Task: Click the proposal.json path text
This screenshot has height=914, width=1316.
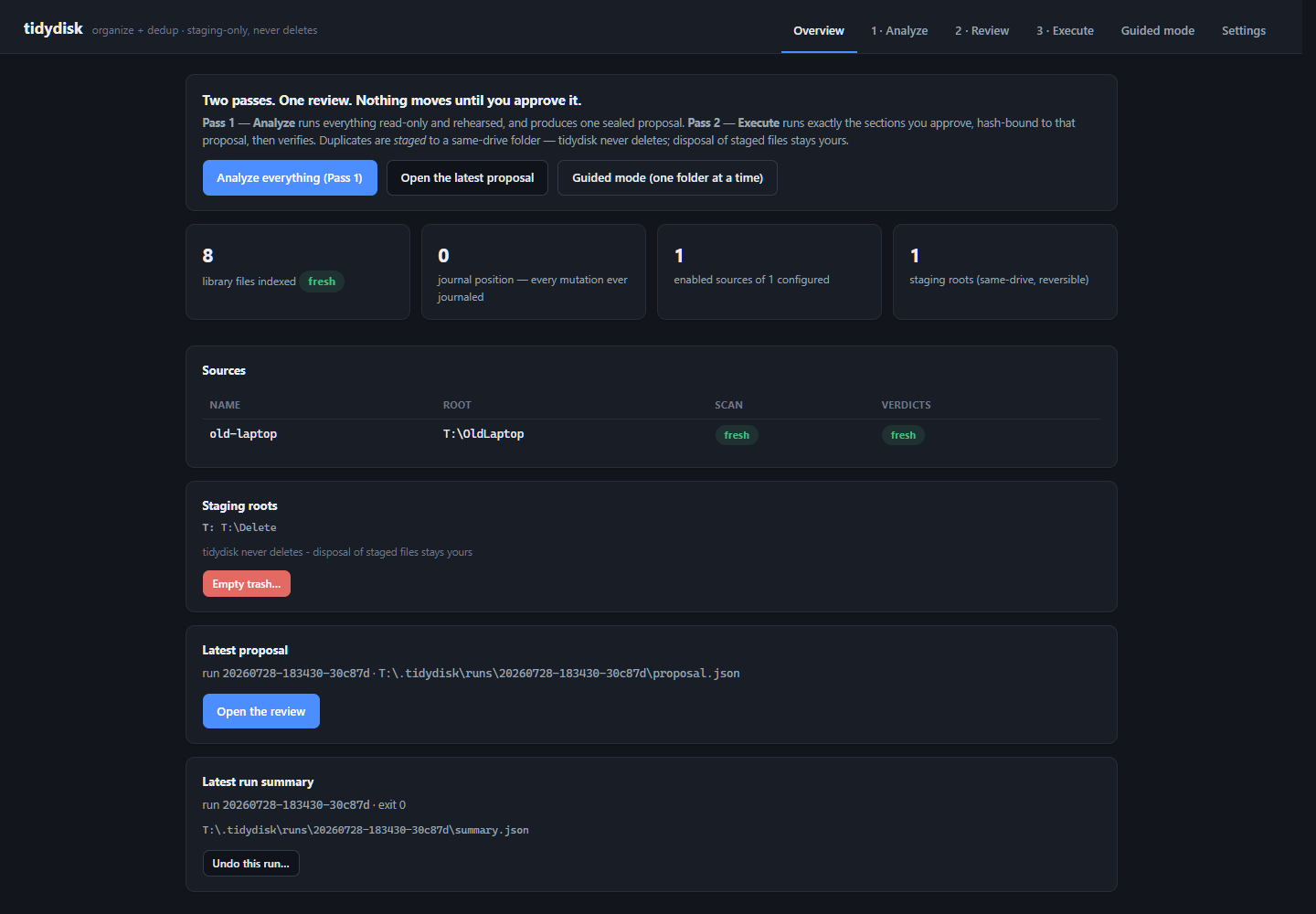Action: 559,674
